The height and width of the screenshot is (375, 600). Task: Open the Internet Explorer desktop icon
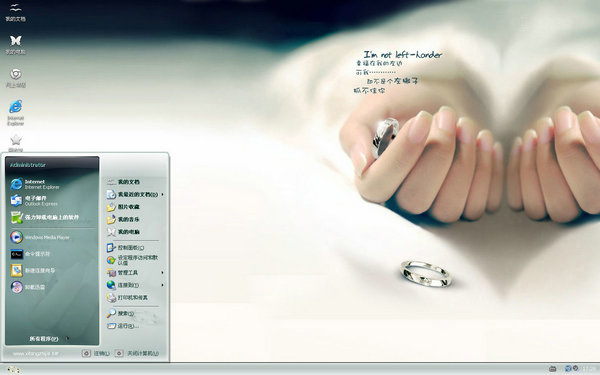pyautogui.click(x=15, y=112)
